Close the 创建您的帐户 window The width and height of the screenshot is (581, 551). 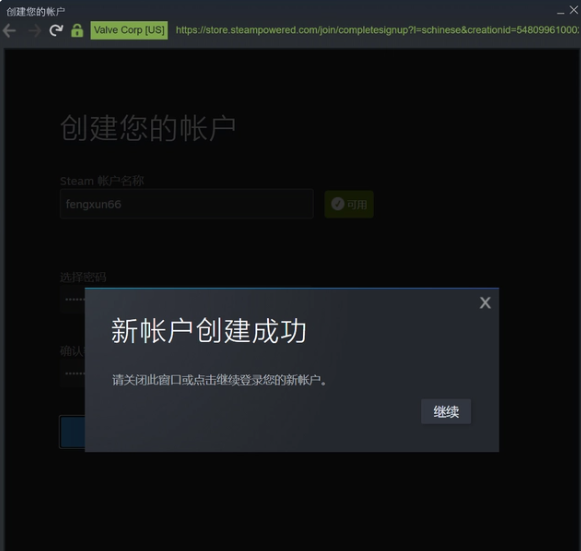tap(574, 10)
